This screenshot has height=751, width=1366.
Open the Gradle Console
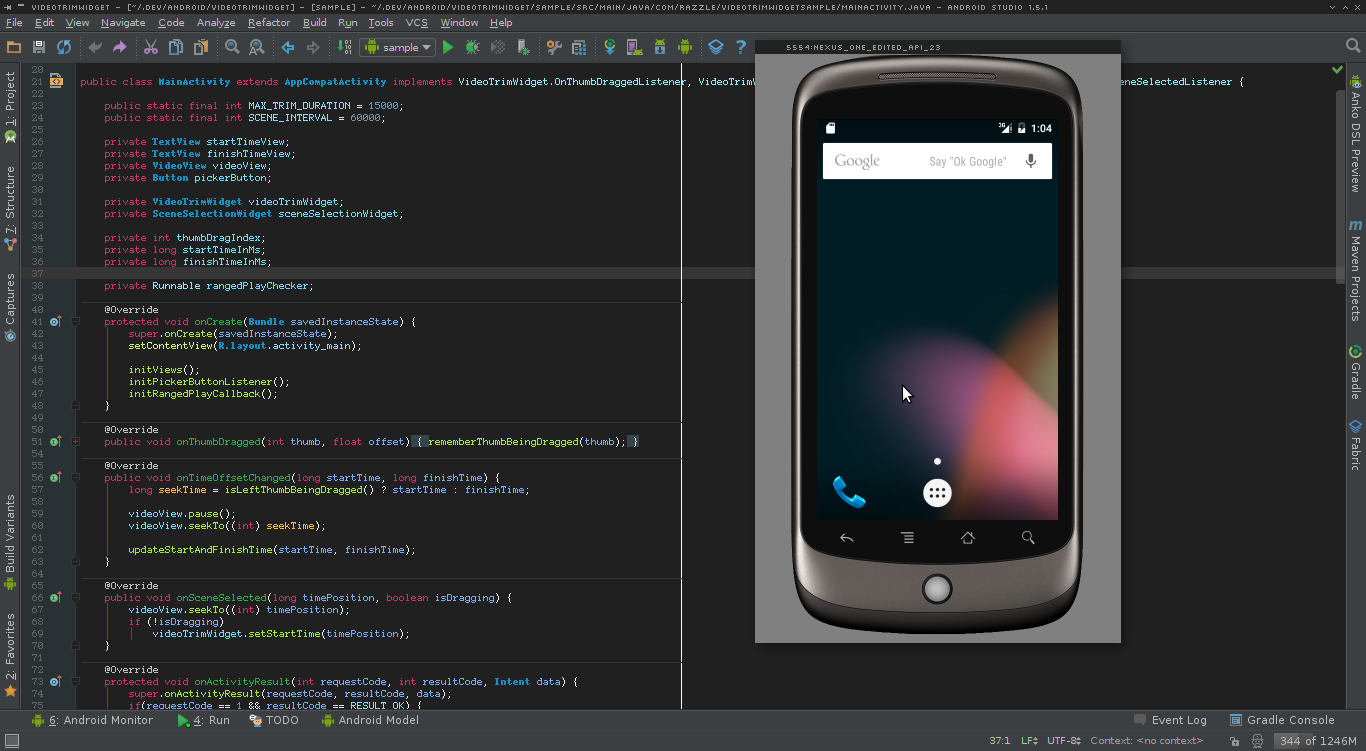[1281, 720]
